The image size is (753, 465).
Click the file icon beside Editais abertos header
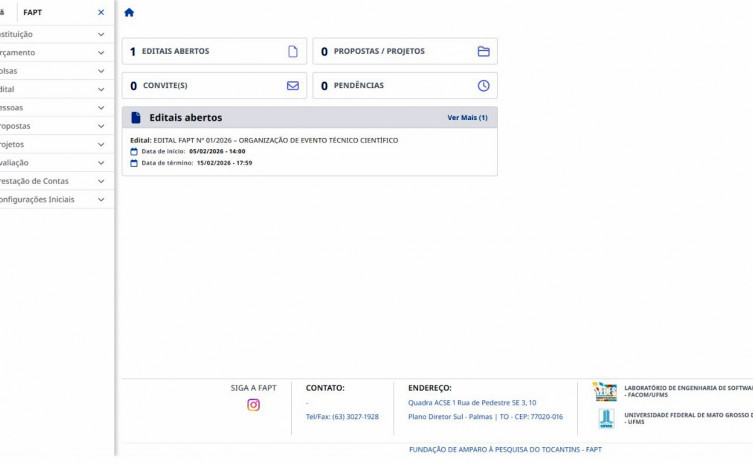click(136, 118)
